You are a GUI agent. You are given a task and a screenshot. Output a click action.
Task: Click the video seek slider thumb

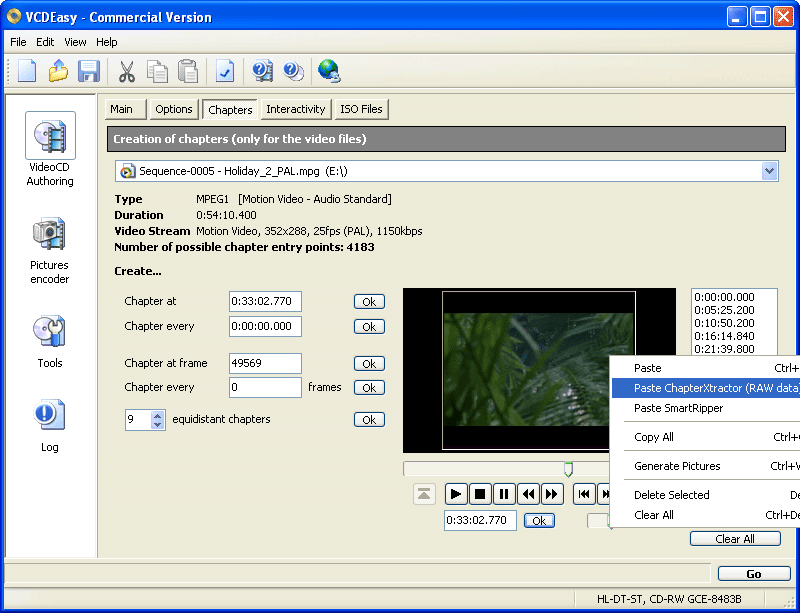click(568, 469)
